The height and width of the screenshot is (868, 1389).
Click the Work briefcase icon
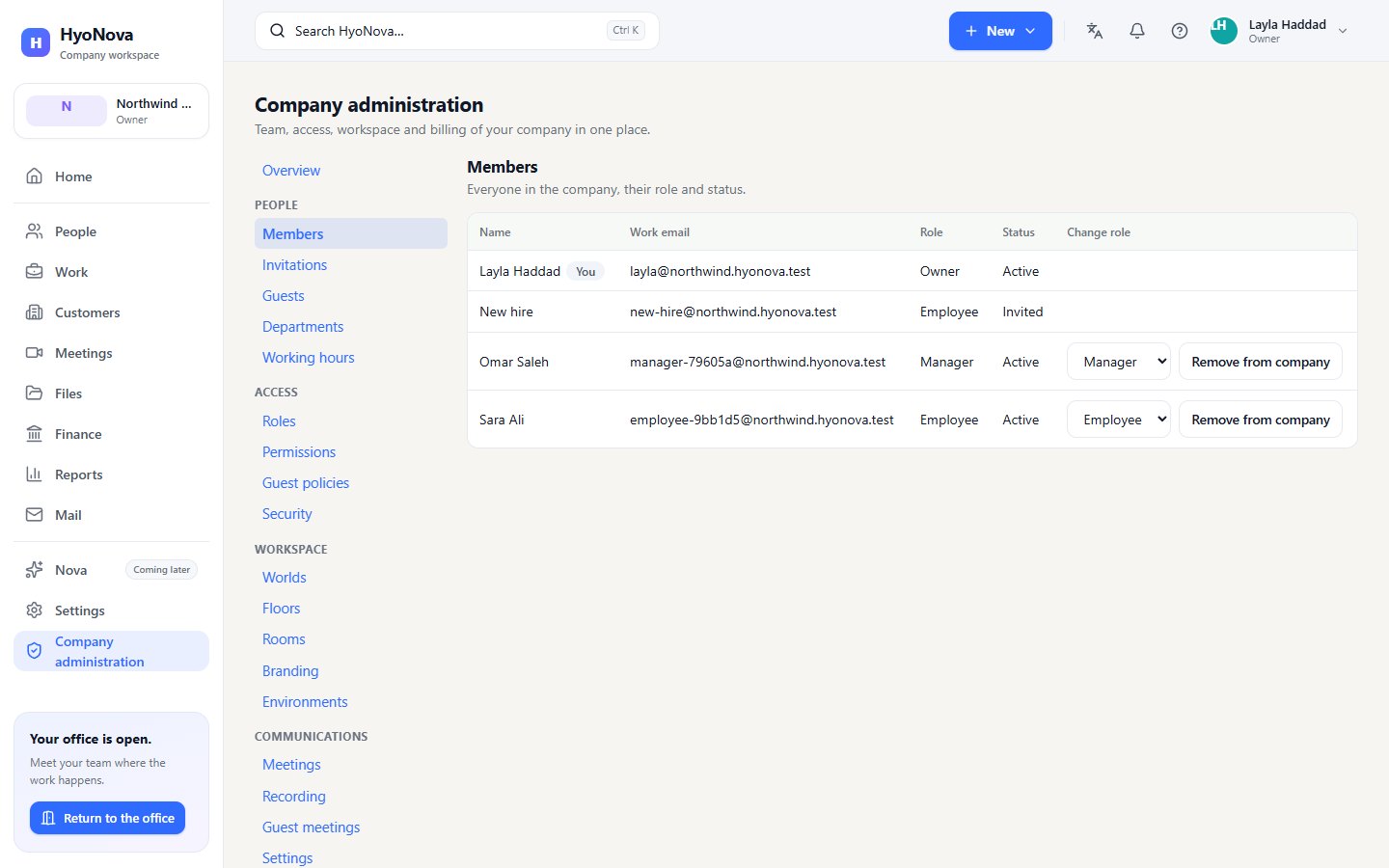point(35,272)
